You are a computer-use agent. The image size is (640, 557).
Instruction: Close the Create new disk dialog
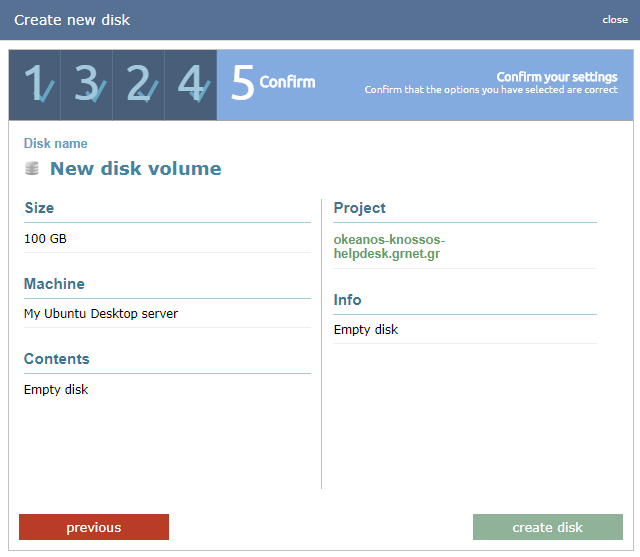point(614,20)
